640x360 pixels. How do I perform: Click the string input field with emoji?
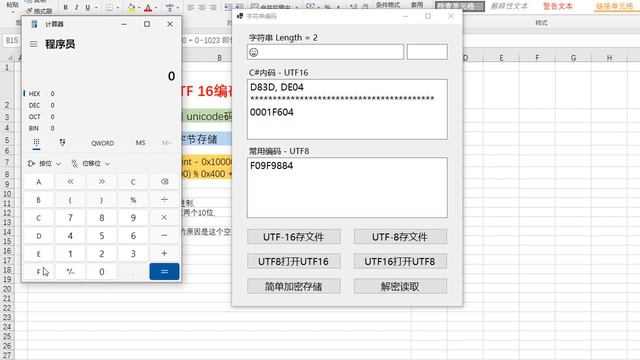pyautogui.click(x=325, y=52)
